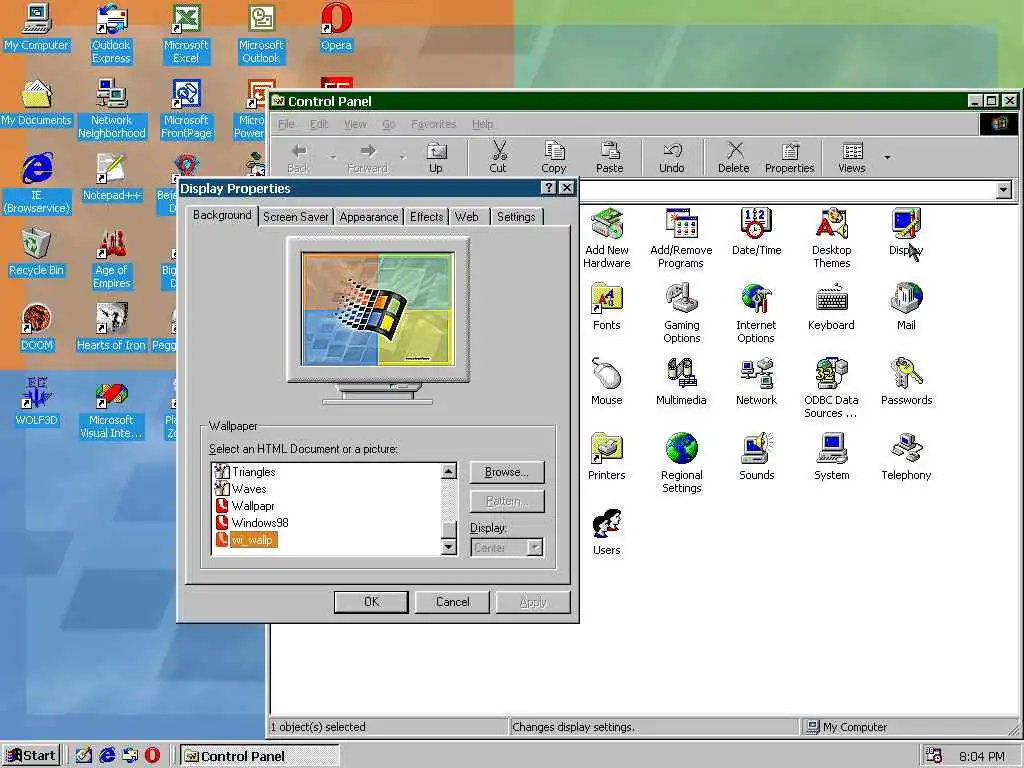Open the Favorites menu
Screen dimensions: 1024x768
tap(433, 124)
